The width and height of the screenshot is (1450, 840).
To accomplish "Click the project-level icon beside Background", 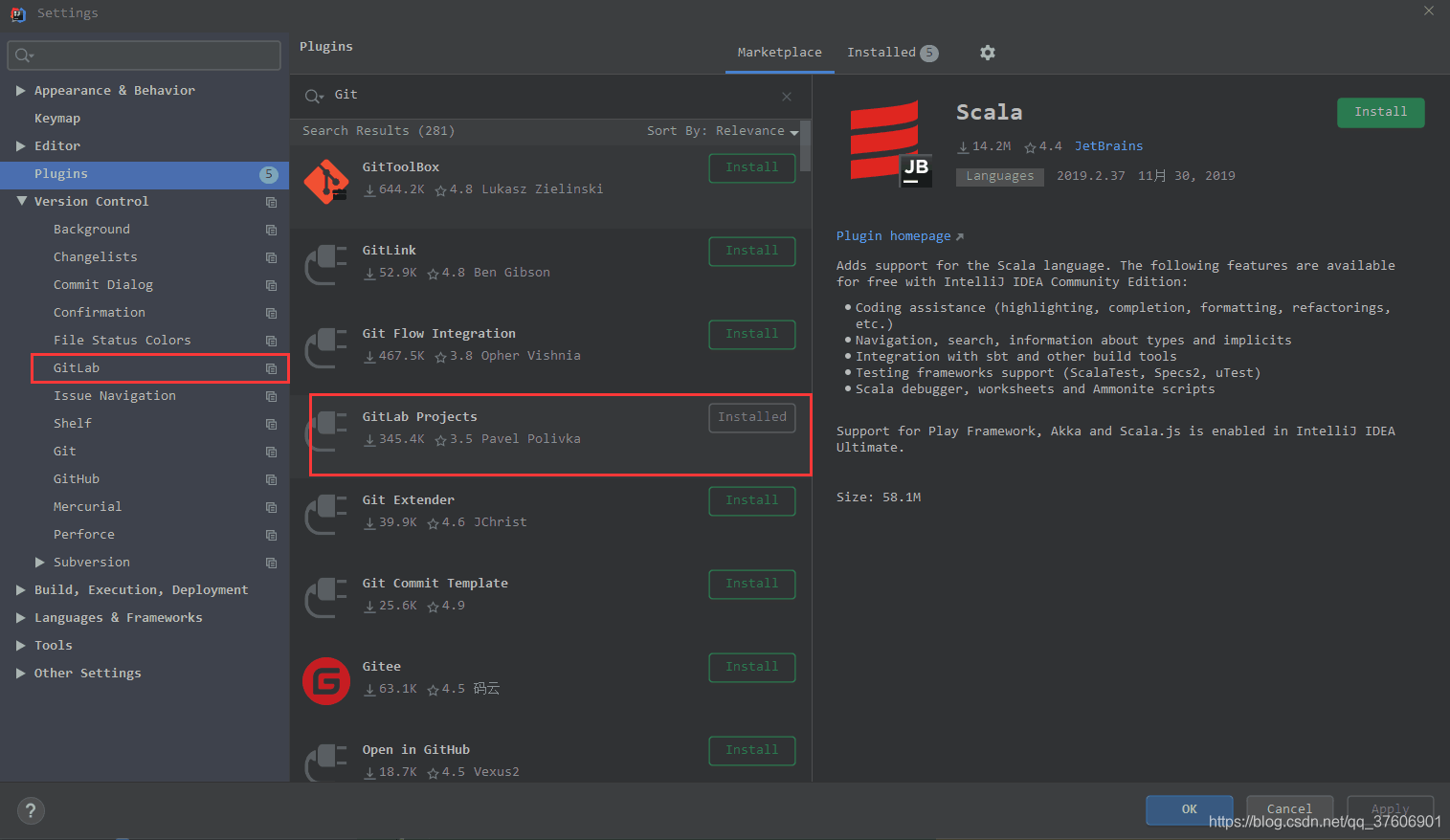I will (272, 230).
